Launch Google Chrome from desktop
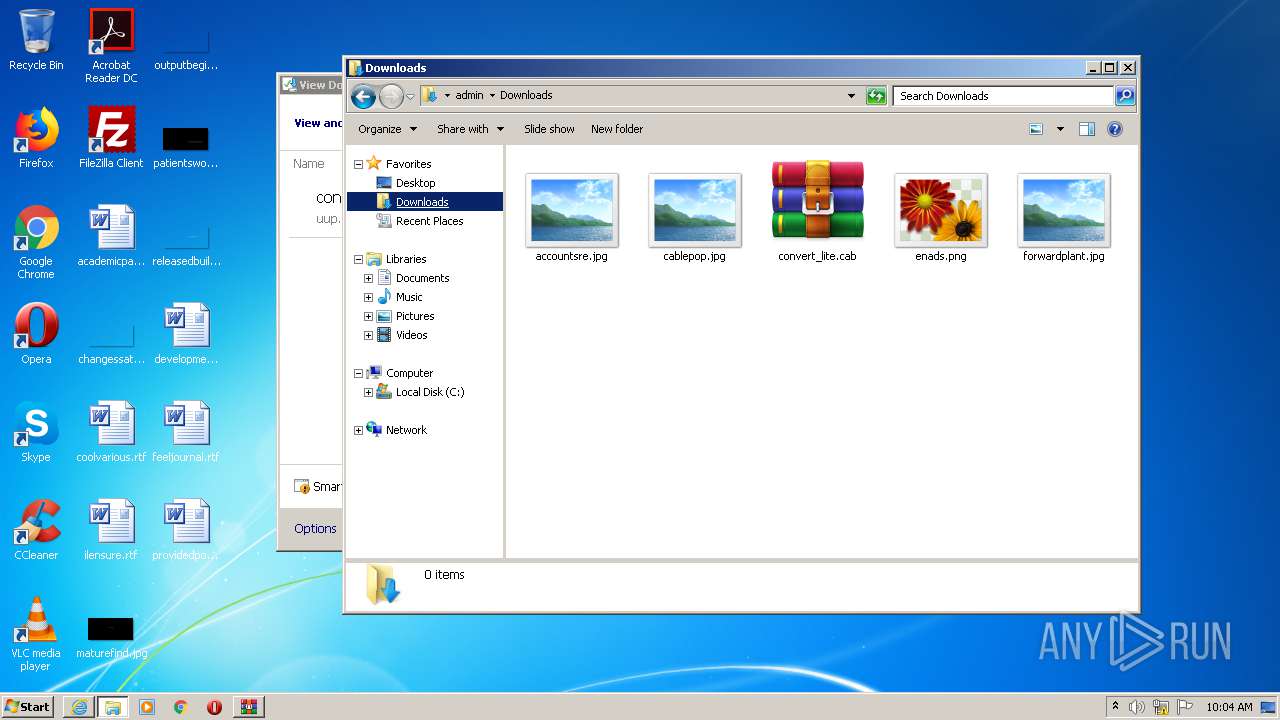The image size is (1280, 720). click(36, 242)
